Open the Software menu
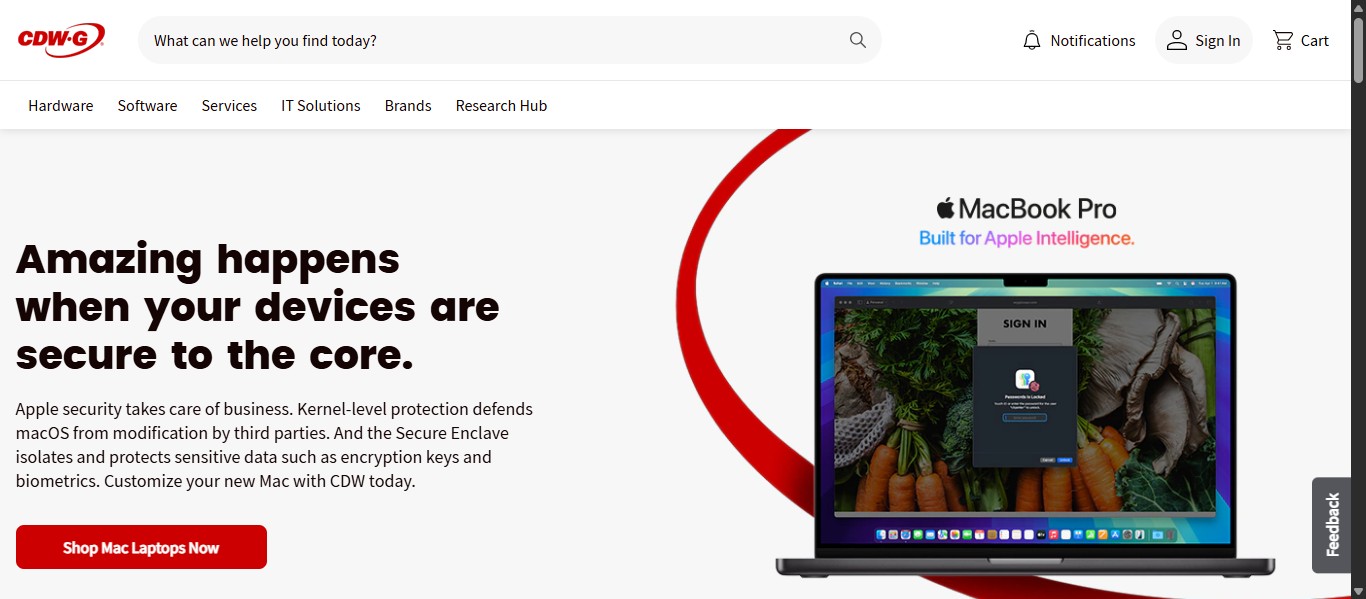The image size is (1366, 599). [147, 105]
